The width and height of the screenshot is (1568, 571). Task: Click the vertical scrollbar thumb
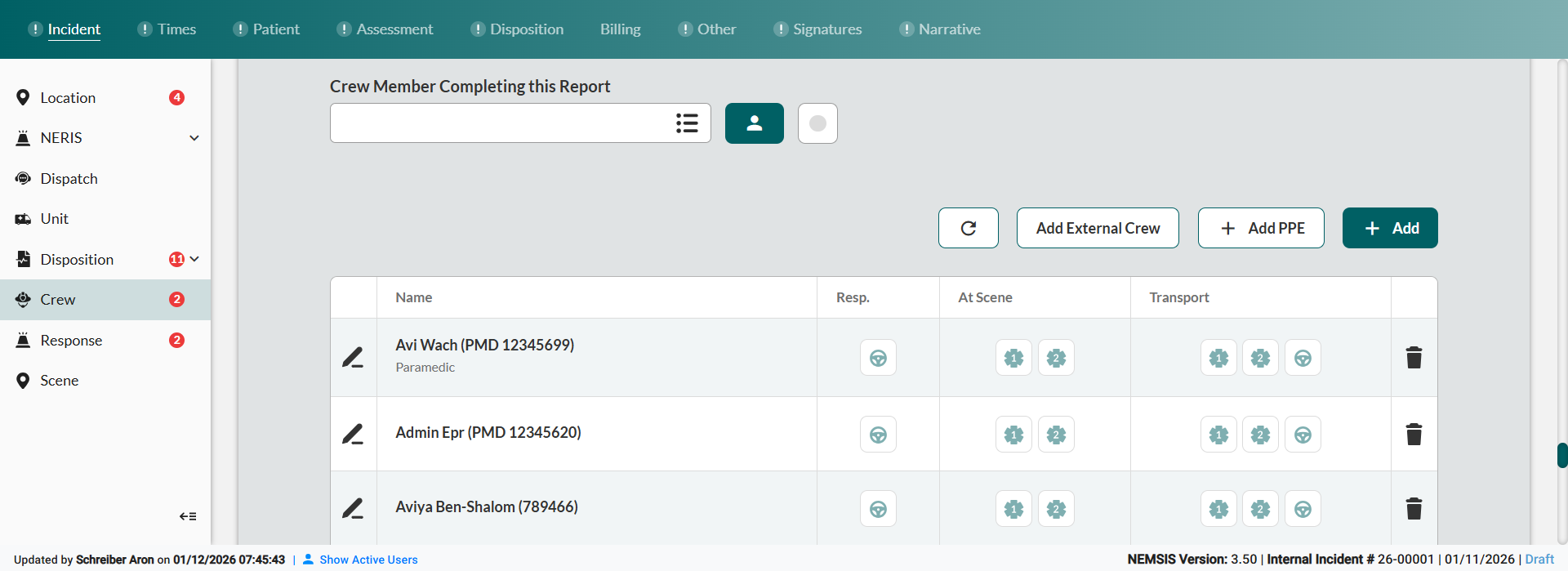coord(1561,455)
